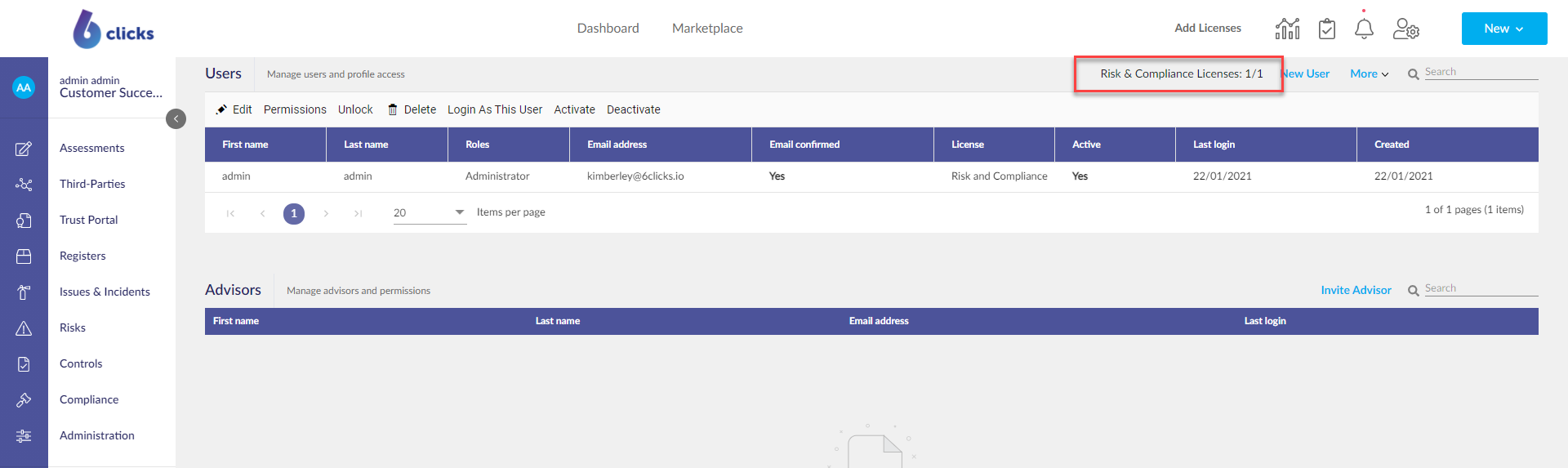Sort users by Email confirmed column
Image resolution: width=1568 pixels, height=468 pixels.
click(843, 145)
